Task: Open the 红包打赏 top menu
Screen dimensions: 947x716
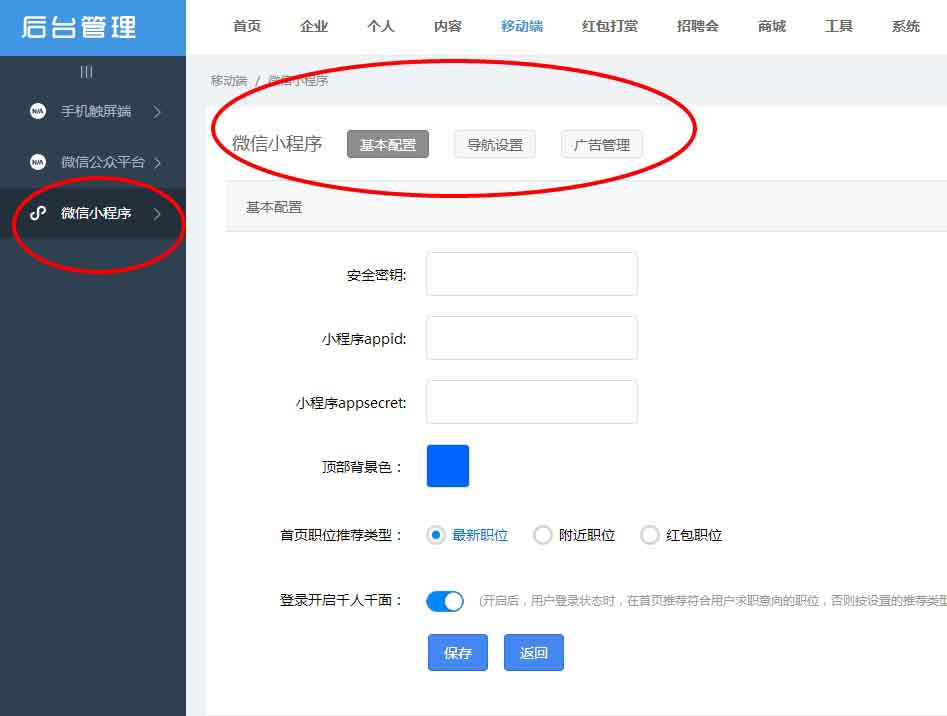Action: (x=610, y=26)
